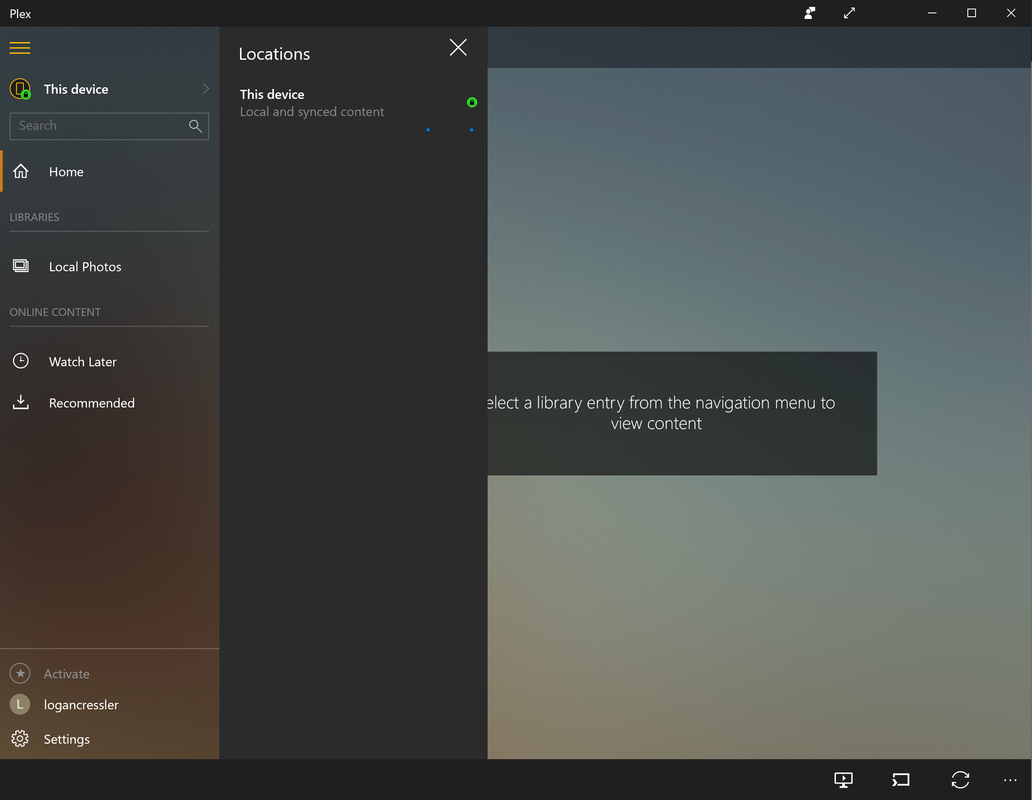This screenshot has height=800, width=1032.
Task: Expand This device location chevron
Action: click(205, 89)
